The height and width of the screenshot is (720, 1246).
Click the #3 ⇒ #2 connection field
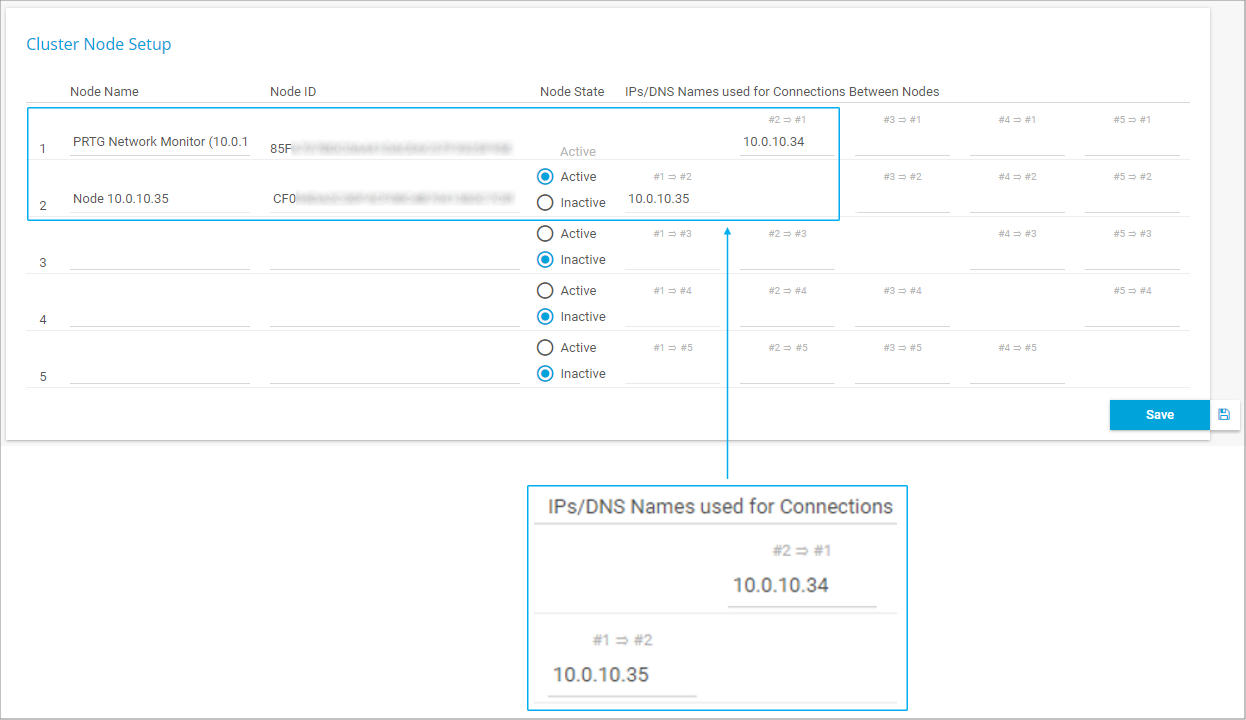(x=902, y=201)
